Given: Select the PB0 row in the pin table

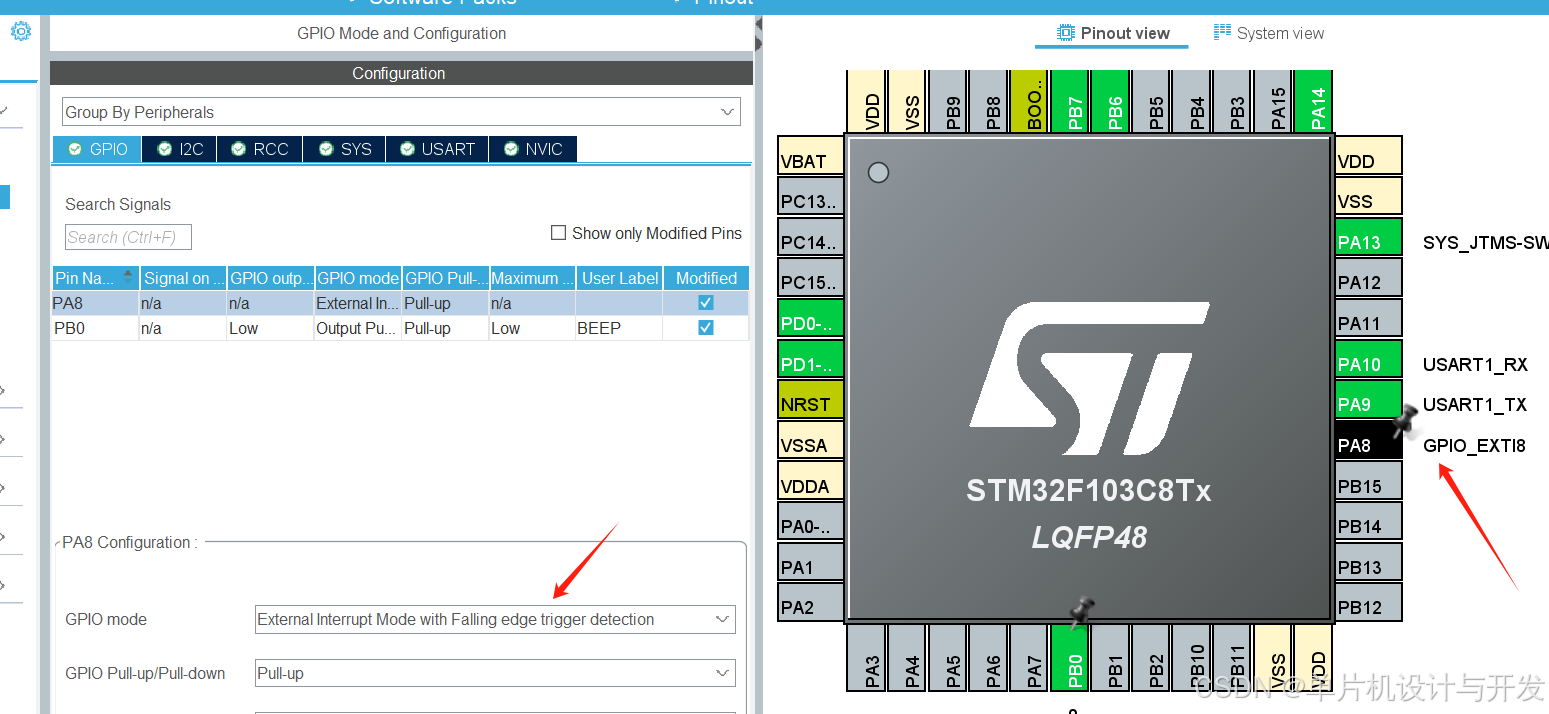Looking at the screenshot, I should 400,328.
